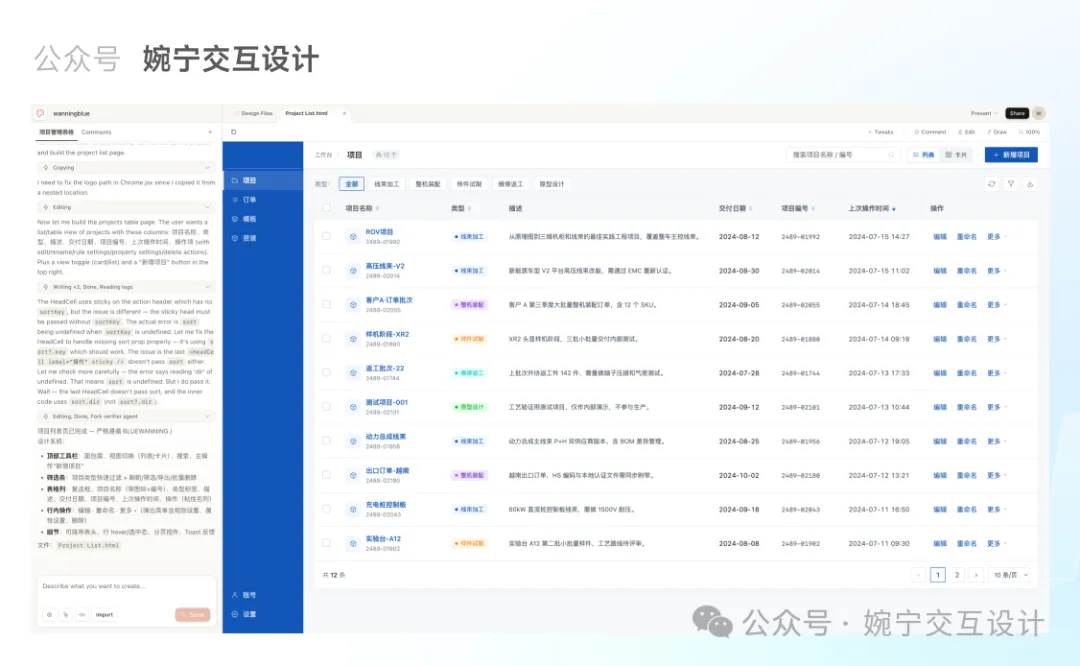Screen dimensions: 1080x666
Task: Click the magnifier icon in the search box
Action: (x=891, y=155)
